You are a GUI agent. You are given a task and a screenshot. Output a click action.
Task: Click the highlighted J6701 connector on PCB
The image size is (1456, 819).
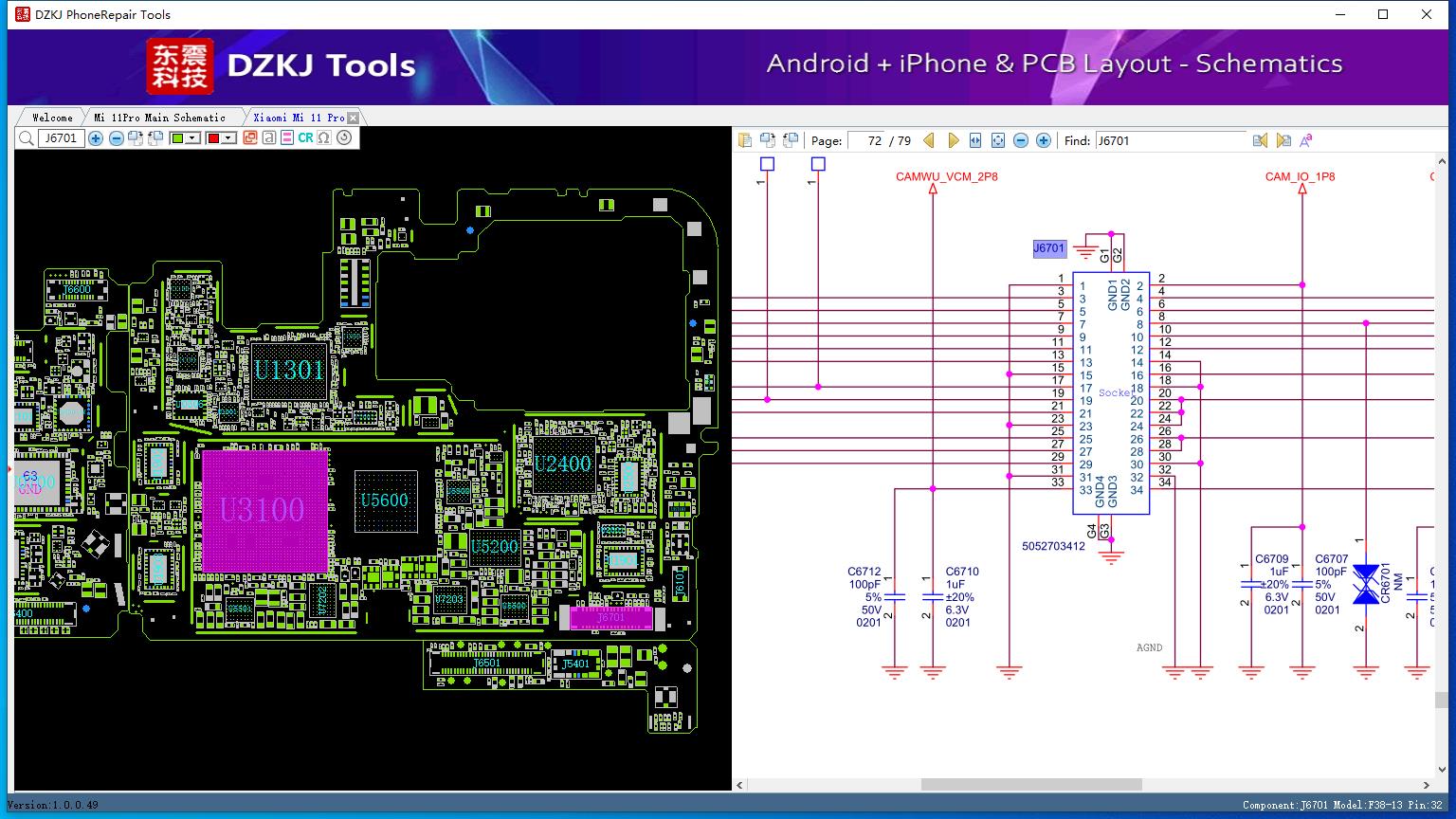(611, 618)
